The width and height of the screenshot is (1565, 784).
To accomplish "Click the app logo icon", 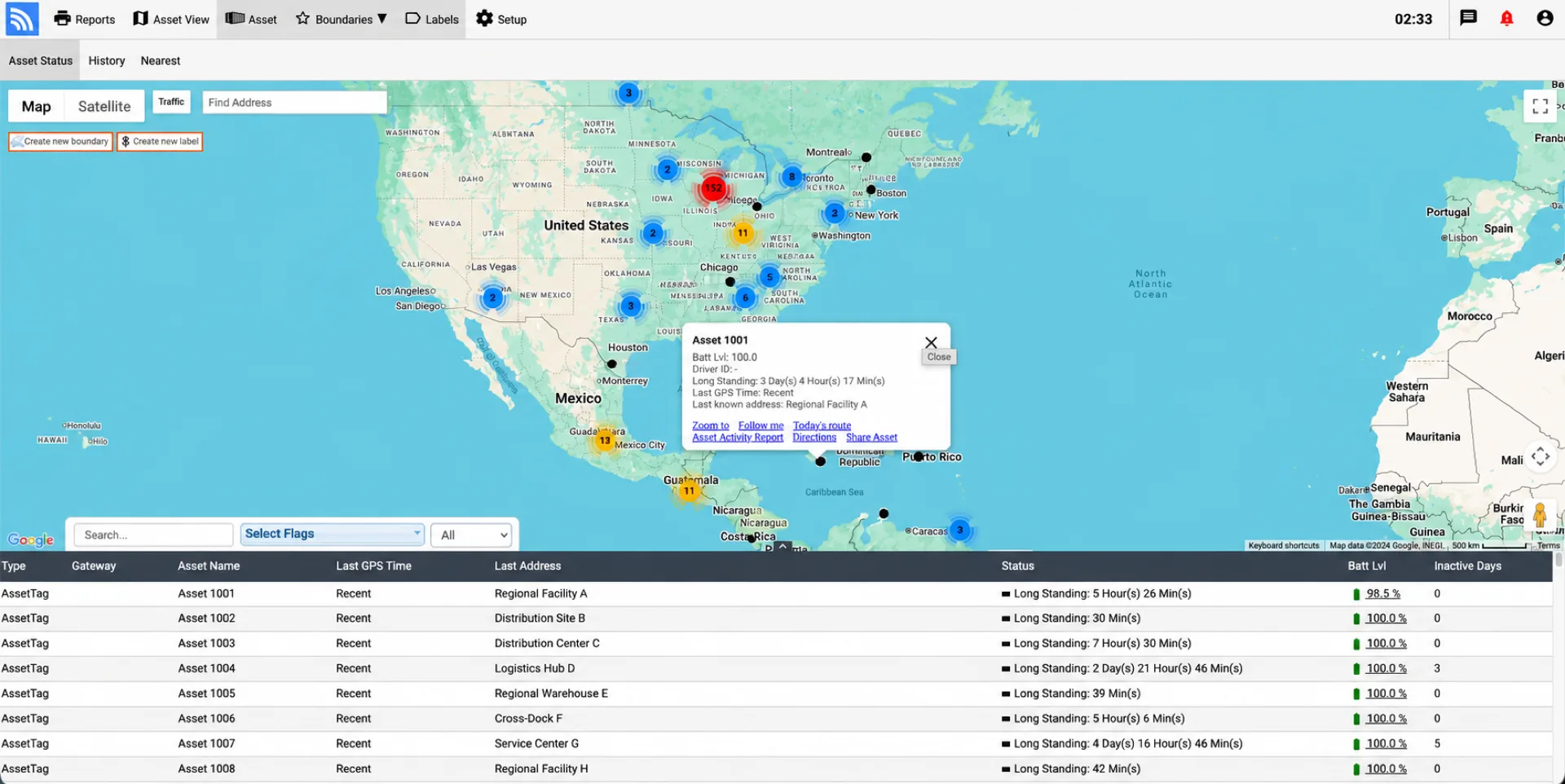I will click(22, 19).
